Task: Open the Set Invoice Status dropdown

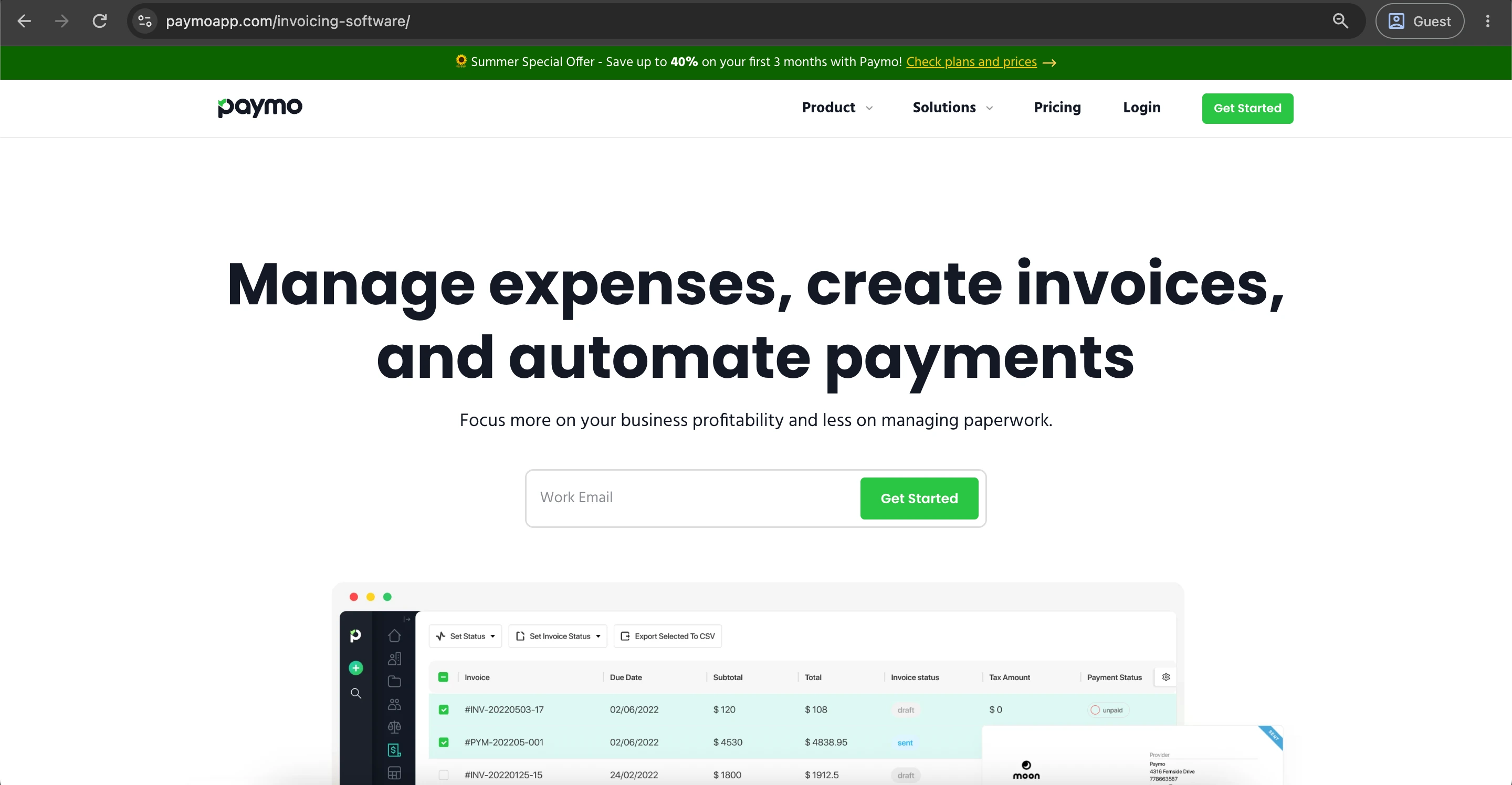Action: click(558, 636)
